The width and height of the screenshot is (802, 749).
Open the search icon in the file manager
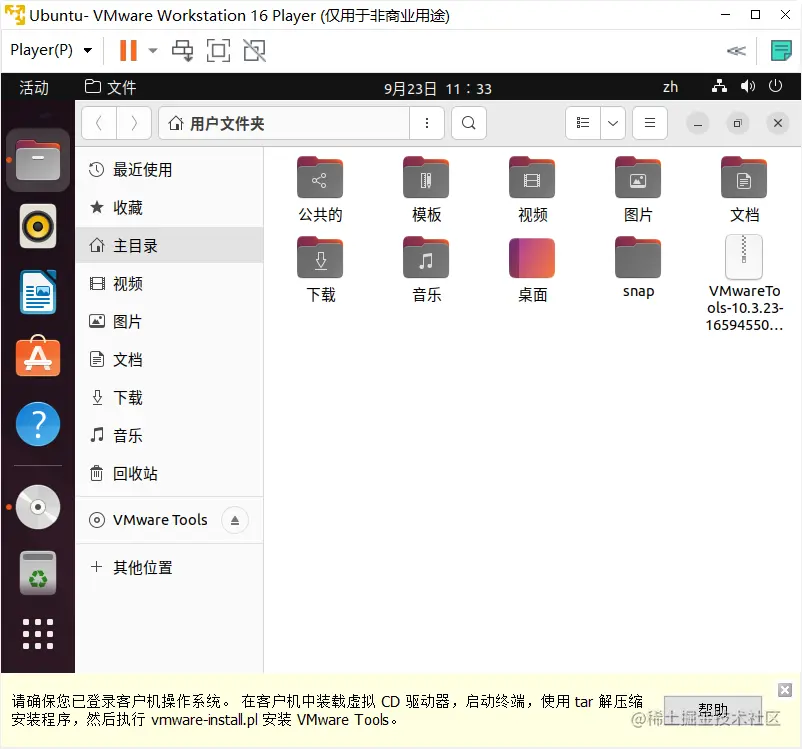[468, 122]
